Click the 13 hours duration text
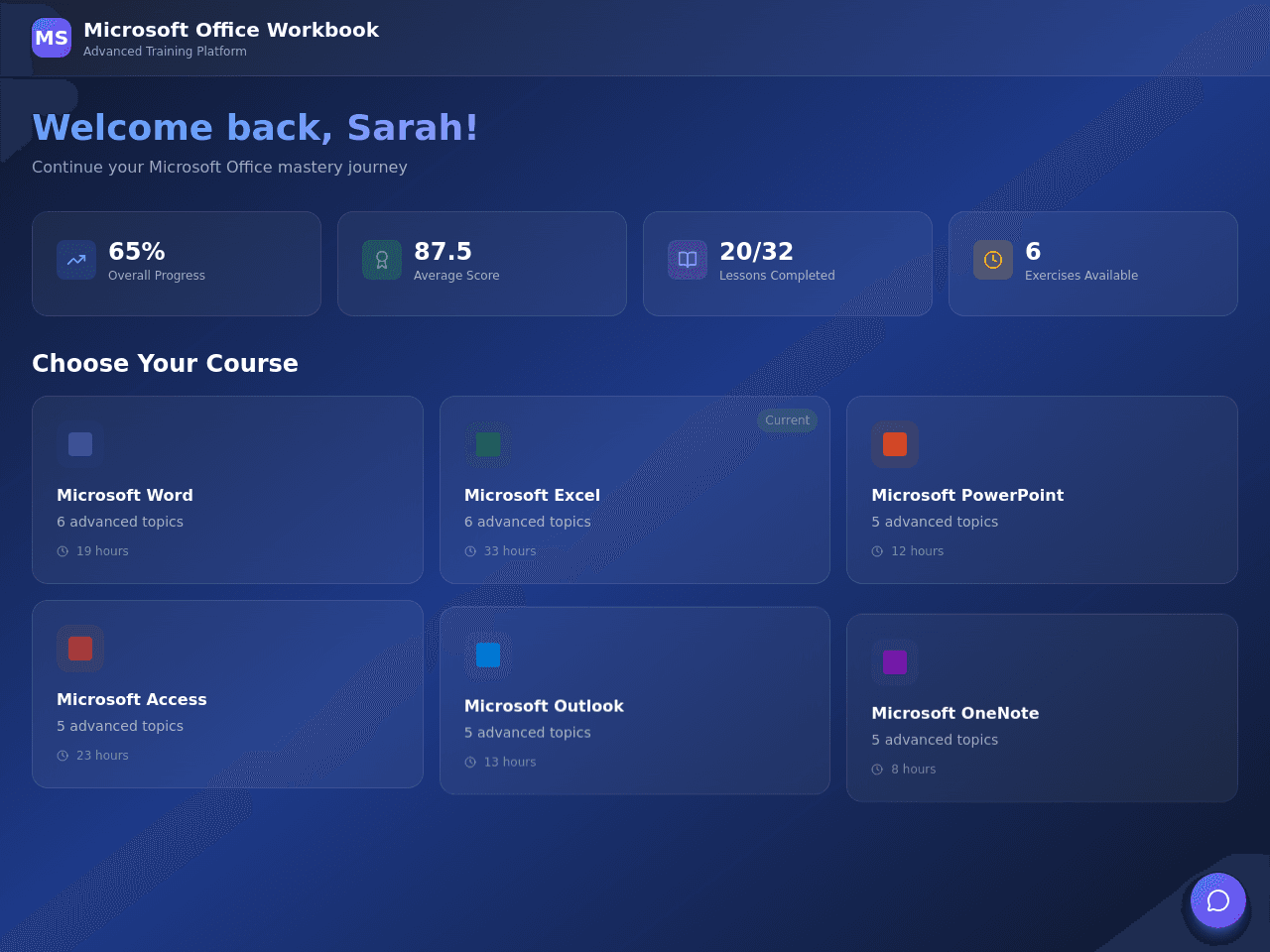The height and width of the screenshot is (952, 1270). [510, 763]
